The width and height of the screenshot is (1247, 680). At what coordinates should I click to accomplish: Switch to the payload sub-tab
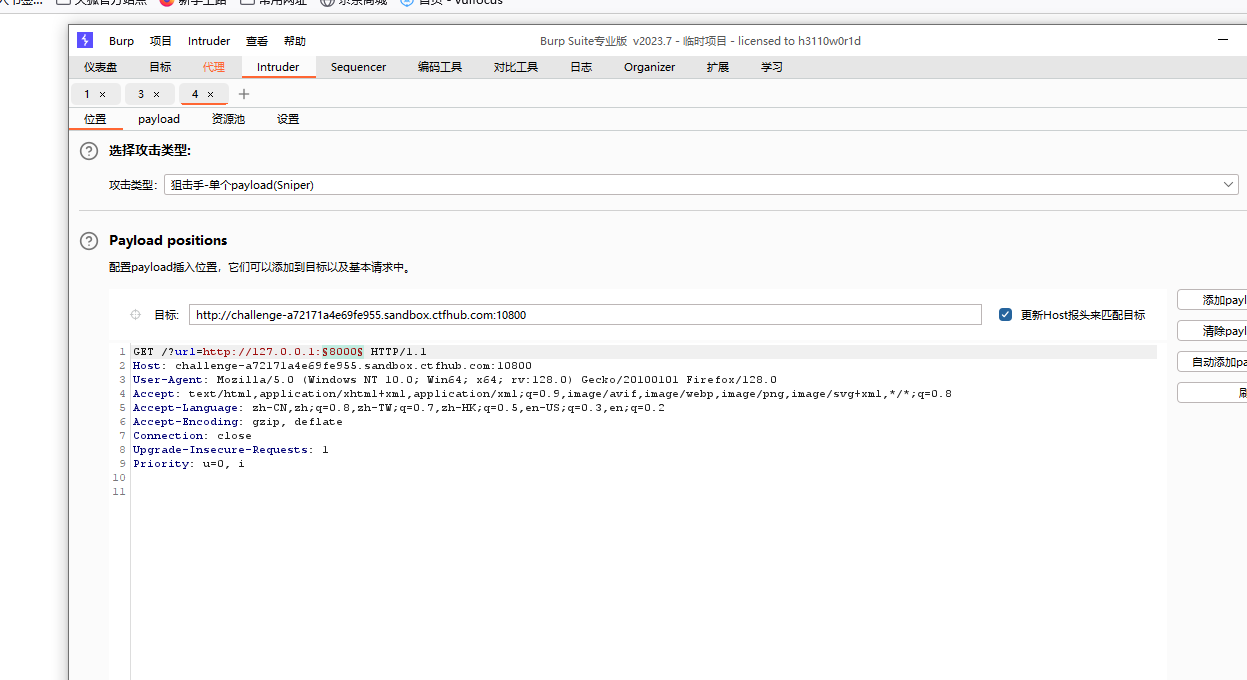159,119
